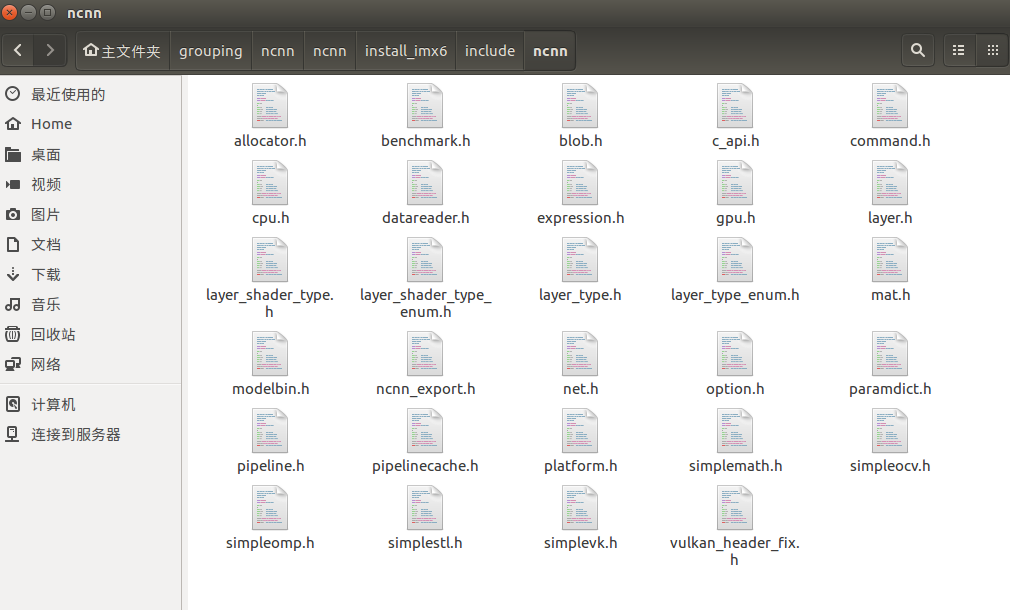Screen dimensions: 1010x610
Task: Select 连接到服务器 in the sidebar
Action: 90,435
